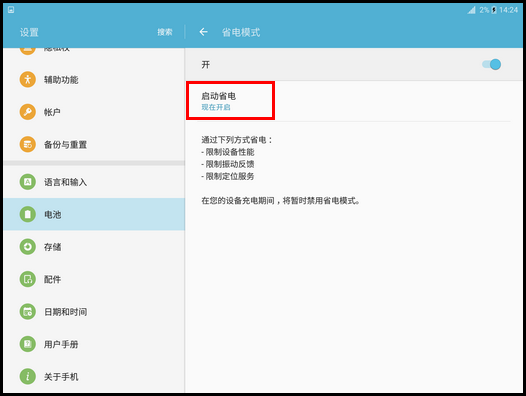Open 语言和输入 in settings list
This screenshot has height=396, width=526.
[x=94, y=182]
